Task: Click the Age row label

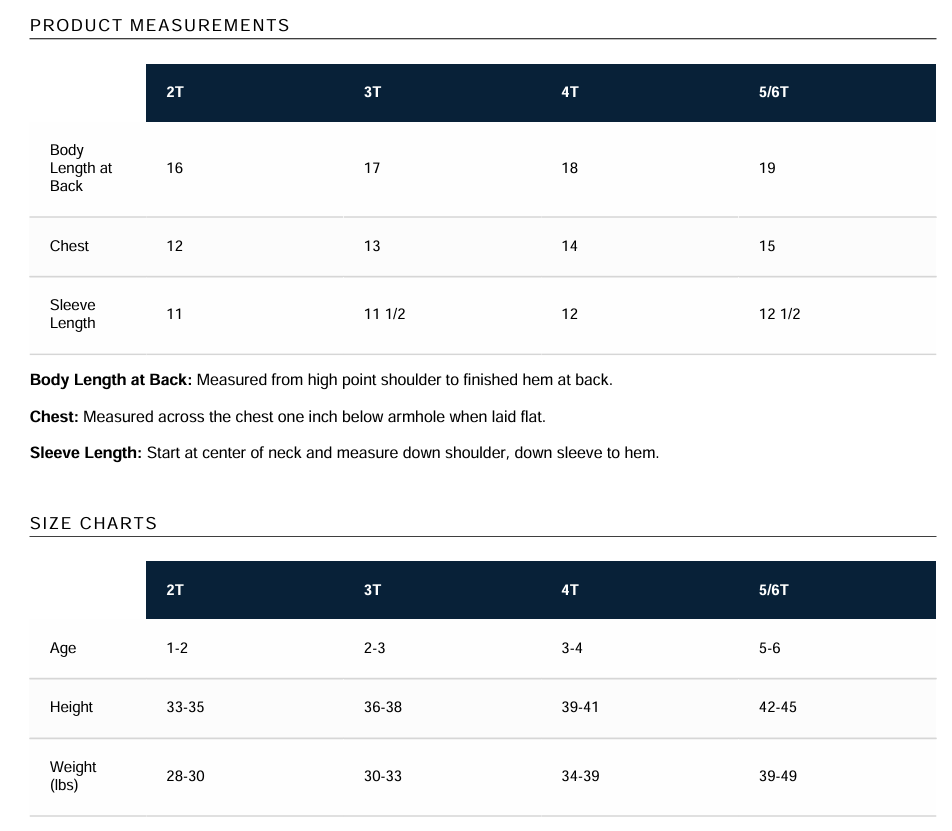Action: click(x=63, y=648)
